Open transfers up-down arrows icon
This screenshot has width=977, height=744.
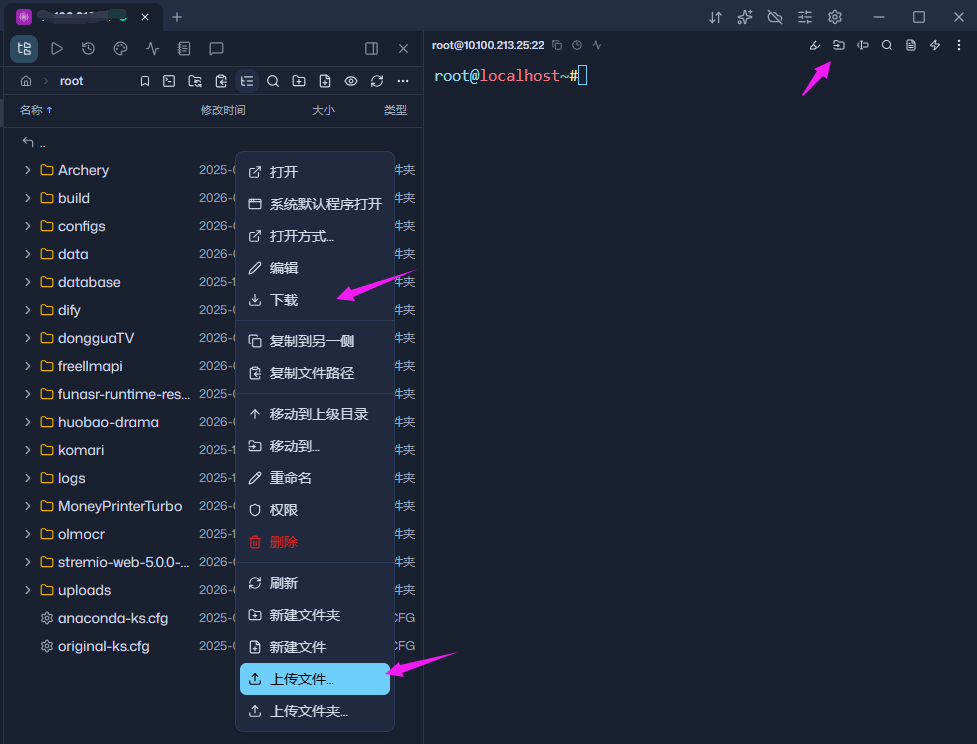tap(715, 17)
